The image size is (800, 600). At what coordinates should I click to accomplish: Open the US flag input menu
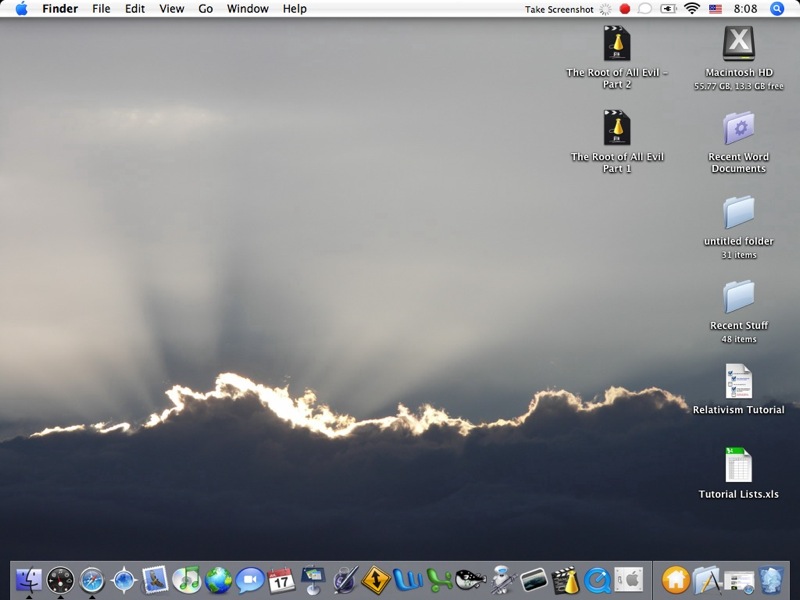(715, 9)
